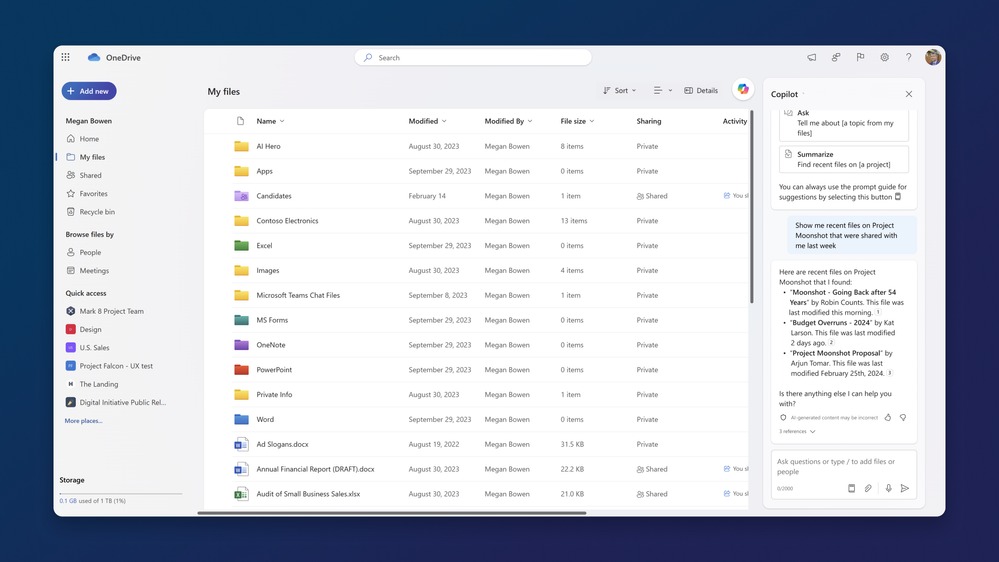The width and height of the screenshot is (999, 562).
Task: Open the prompt guide icon in chat box
Action: 851,488
